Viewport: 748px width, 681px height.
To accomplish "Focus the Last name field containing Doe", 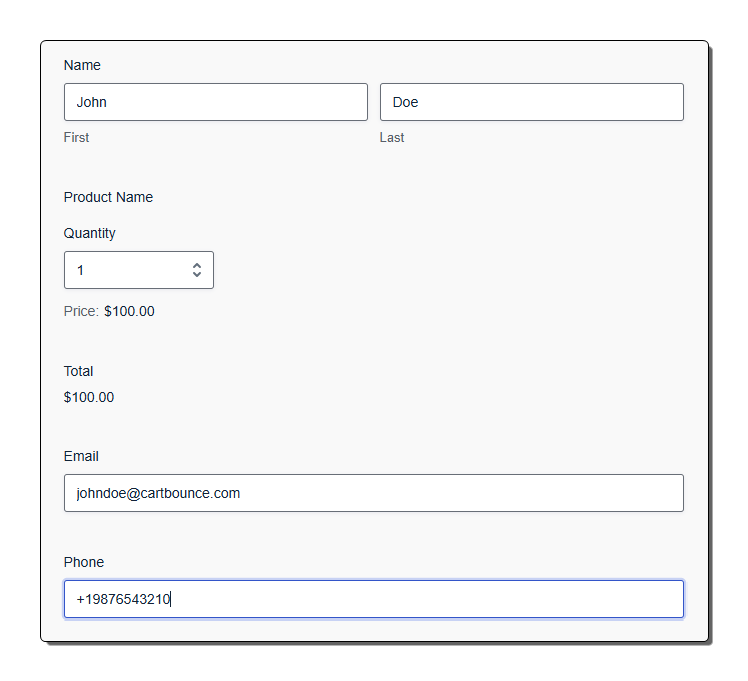I will 531,102.
